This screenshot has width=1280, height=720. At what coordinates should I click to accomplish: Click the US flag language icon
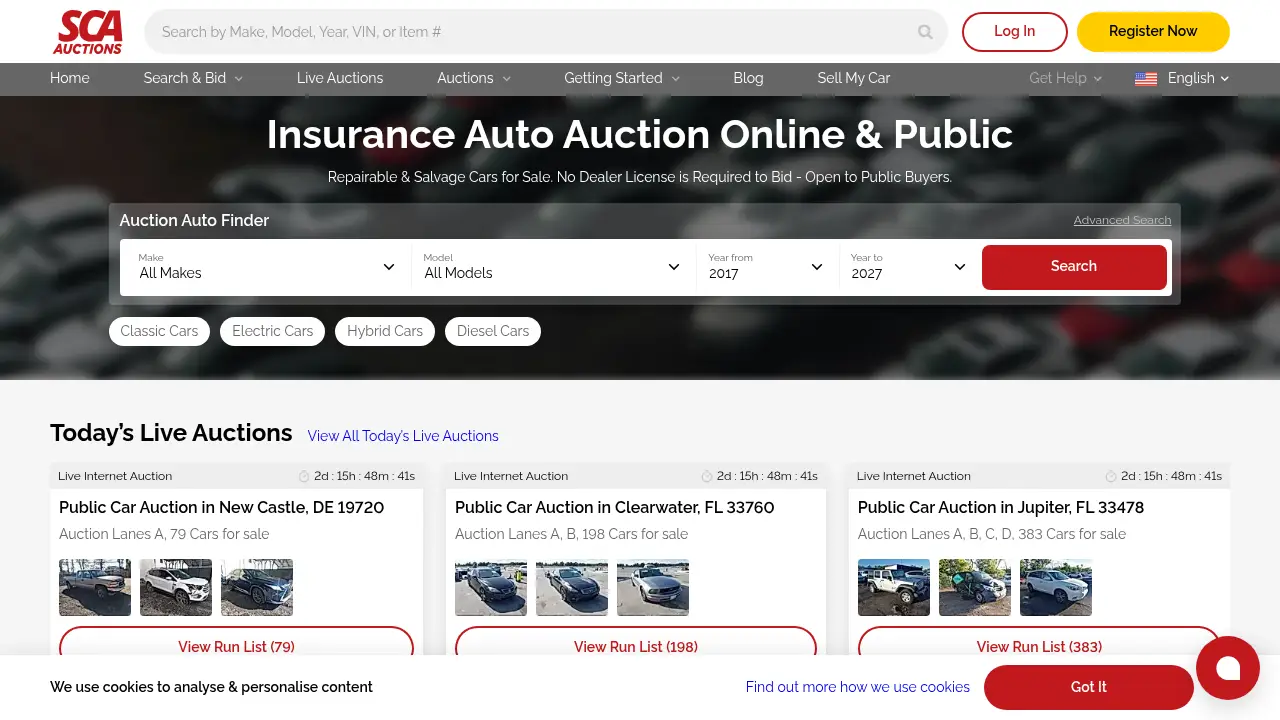1146,79
